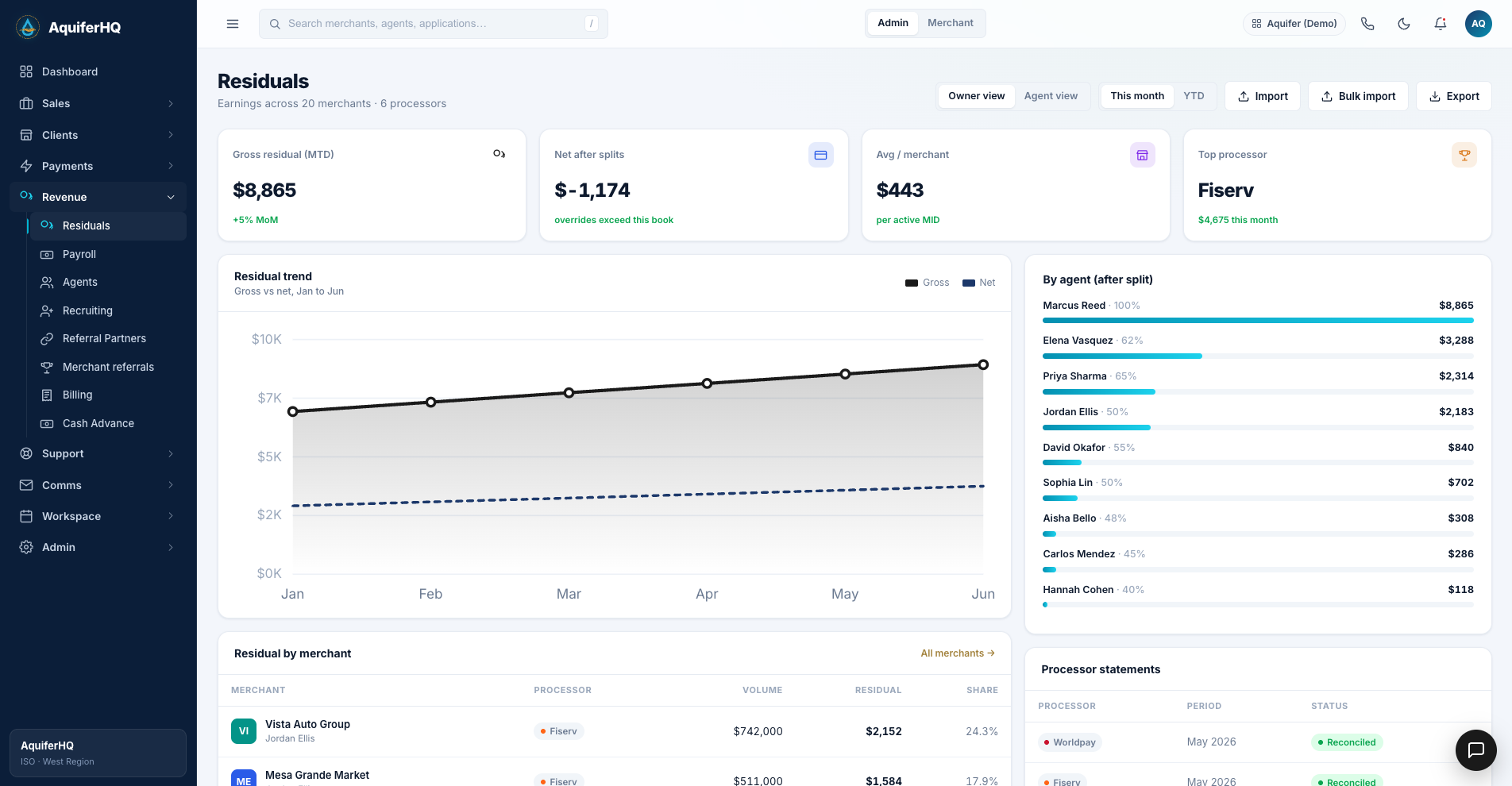Click the Cash Advance icon
The height and width of the screenshot is (786, 1512).
pos(47,423)
